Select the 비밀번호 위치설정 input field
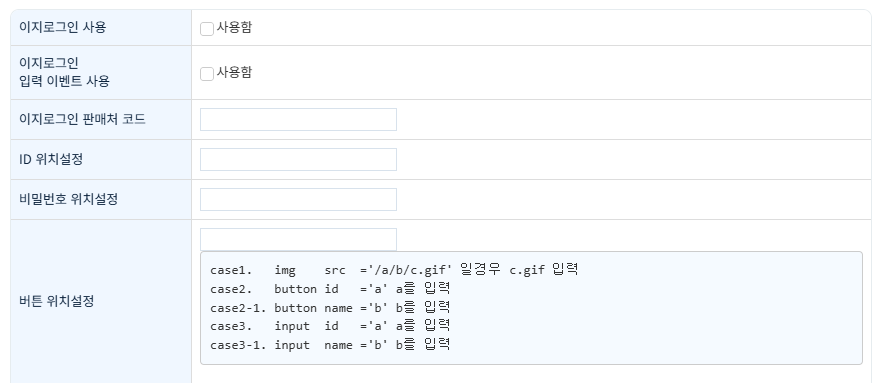This screenshot has width=879, height=383. click(x=298, y=199)
